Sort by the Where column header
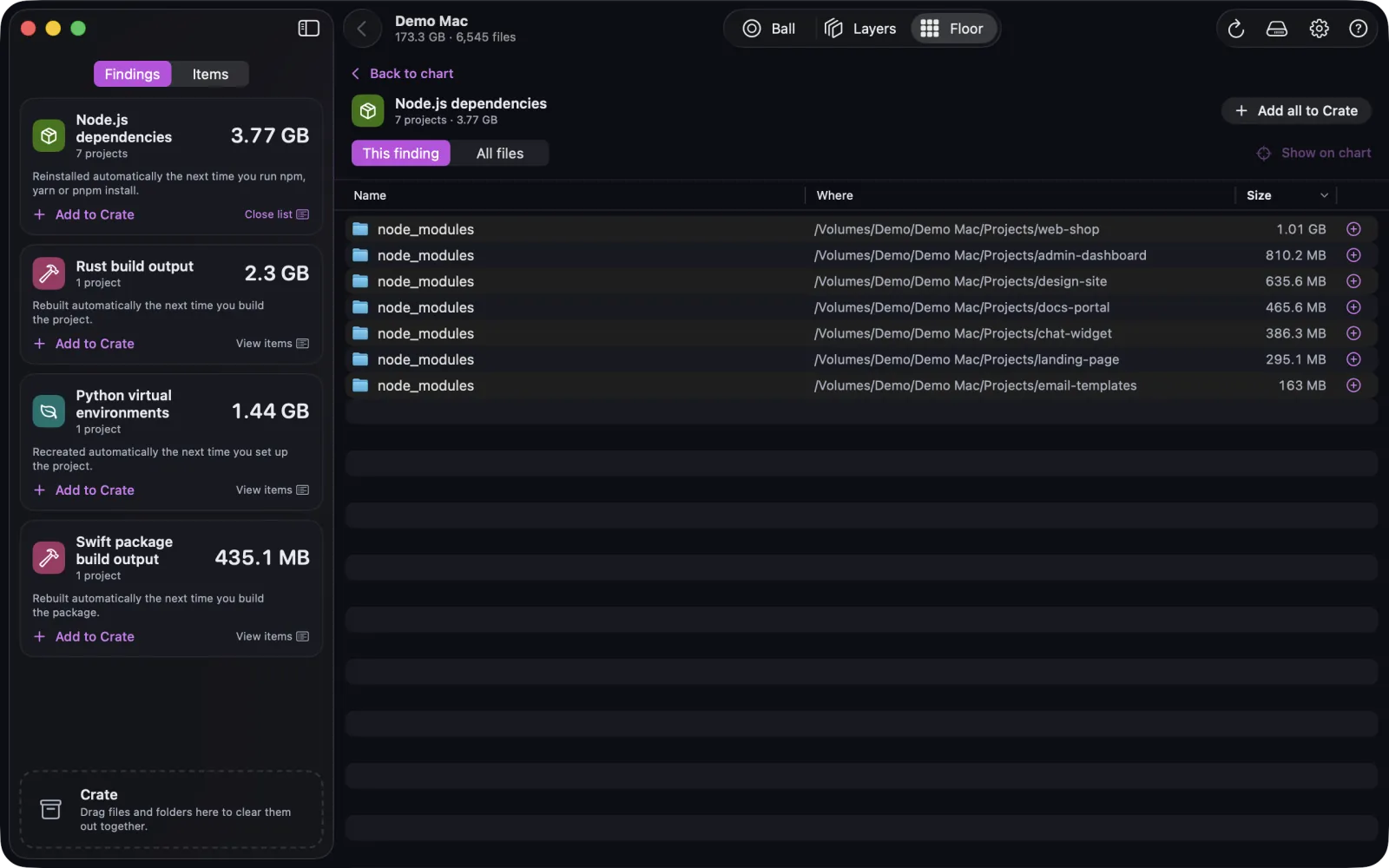 pyautogui.click(x=835, y=195)
